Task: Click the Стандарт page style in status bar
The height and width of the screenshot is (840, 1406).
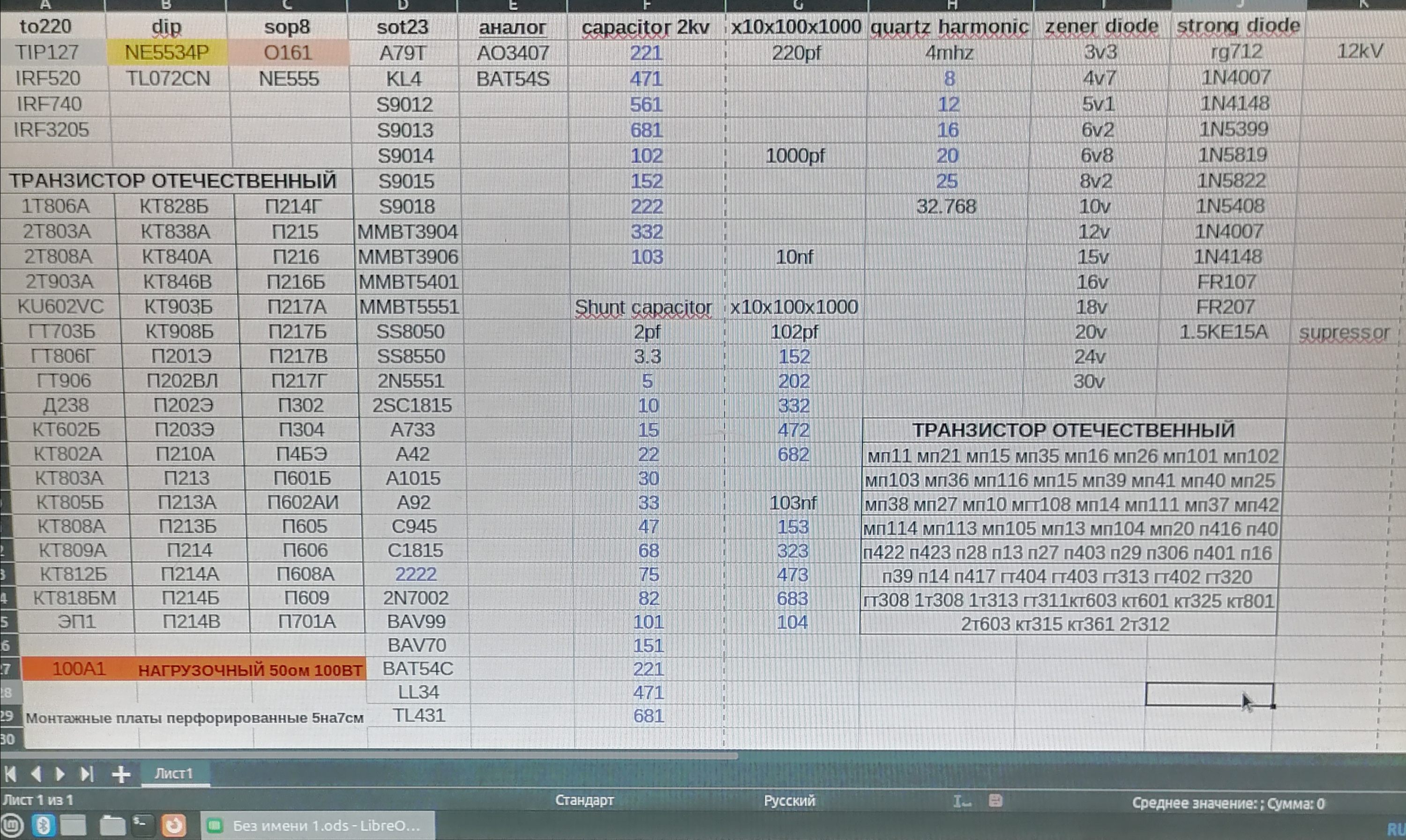Action: point(584,800)
